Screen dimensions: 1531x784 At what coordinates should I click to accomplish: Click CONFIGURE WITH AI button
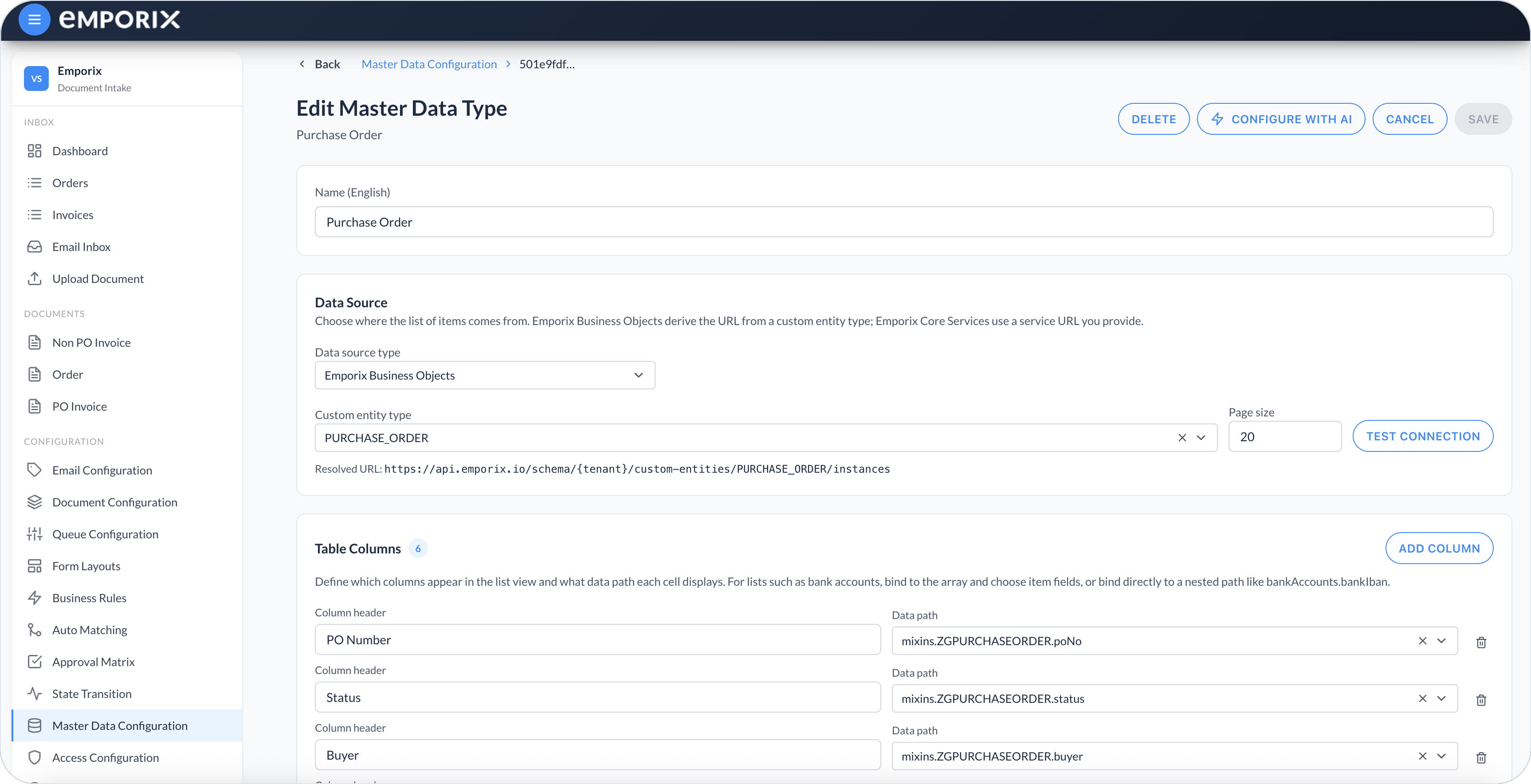1280,119
